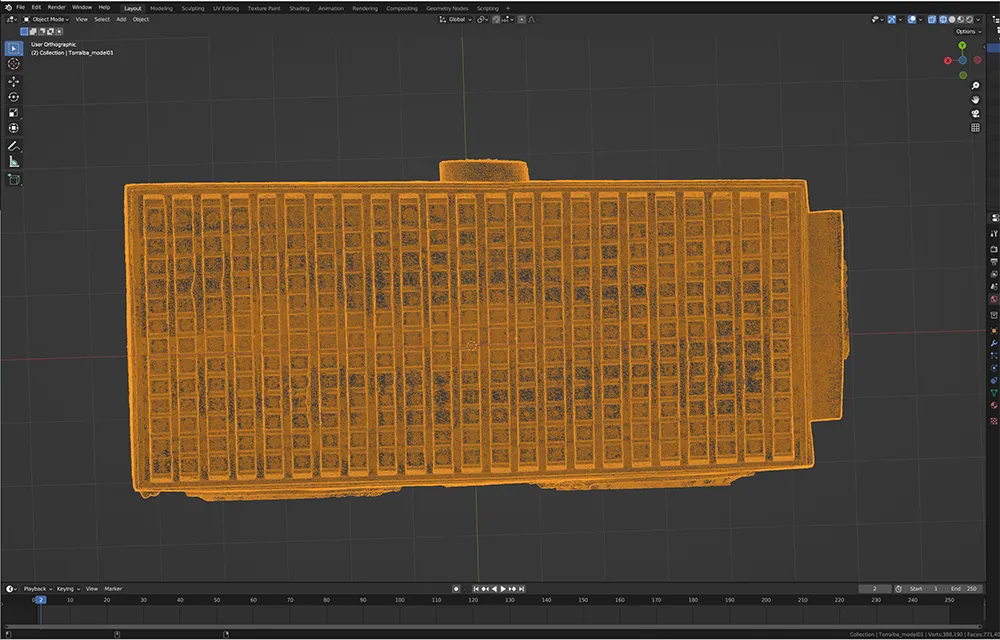Pick the Annotate pencil tool
The image size is (1000, 640).
click(14, 145)
